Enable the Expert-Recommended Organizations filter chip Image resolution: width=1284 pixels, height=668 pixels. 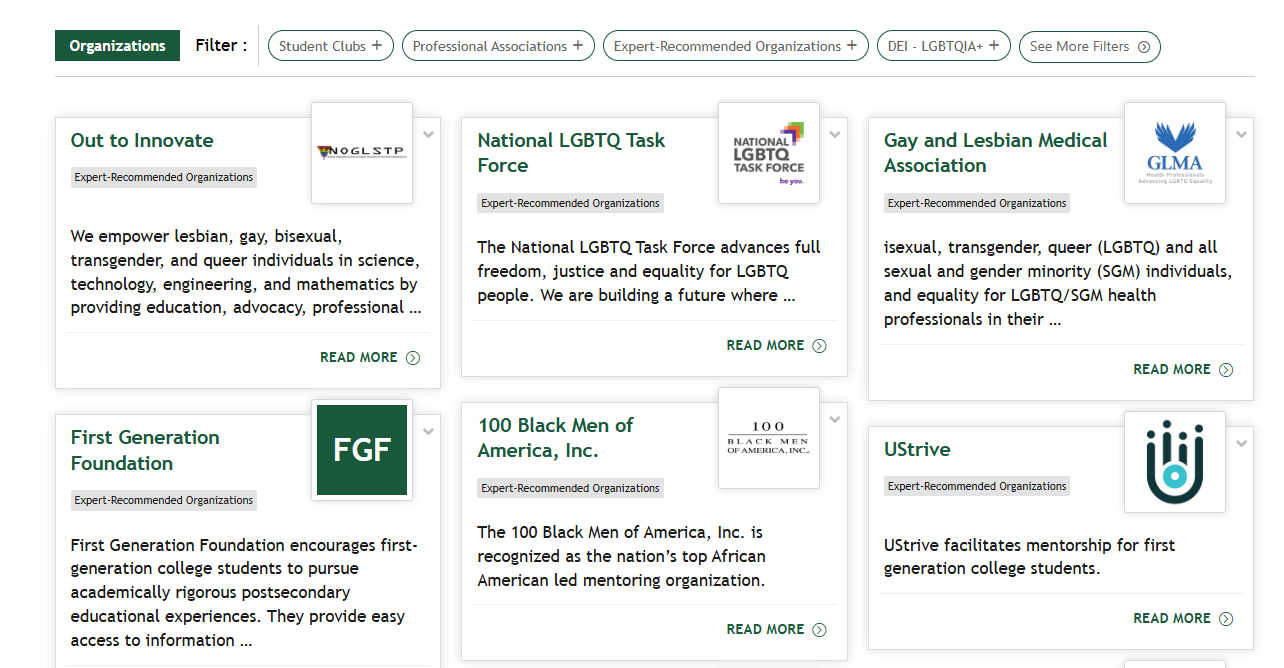(734, 46)
